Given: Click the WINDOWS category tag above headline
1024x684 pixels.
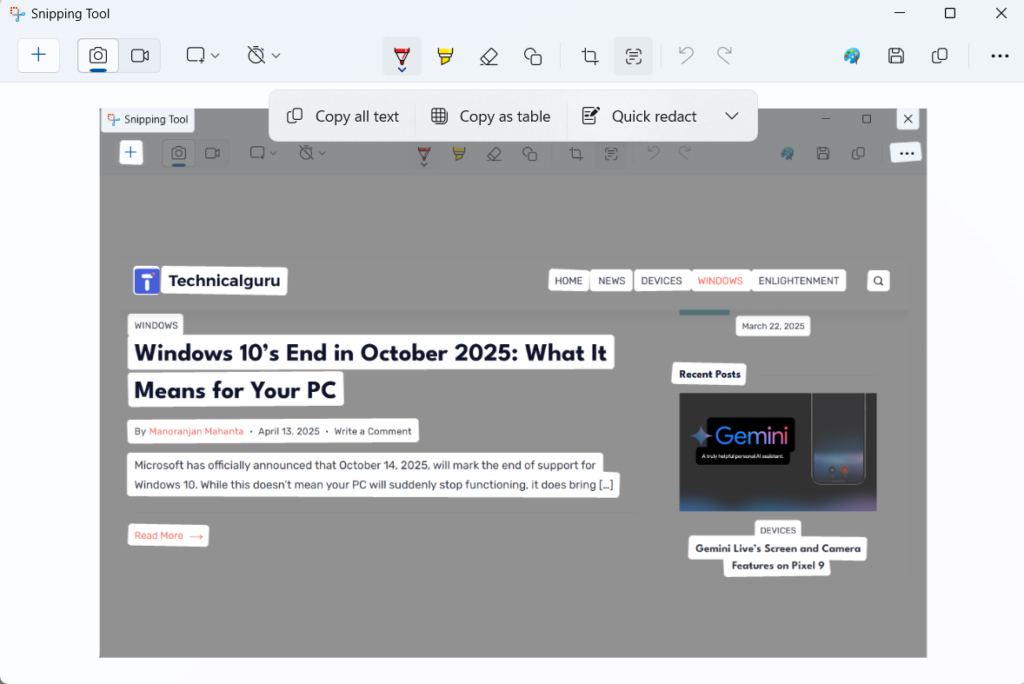Looking at the screenshot, I should coord(156,325).
